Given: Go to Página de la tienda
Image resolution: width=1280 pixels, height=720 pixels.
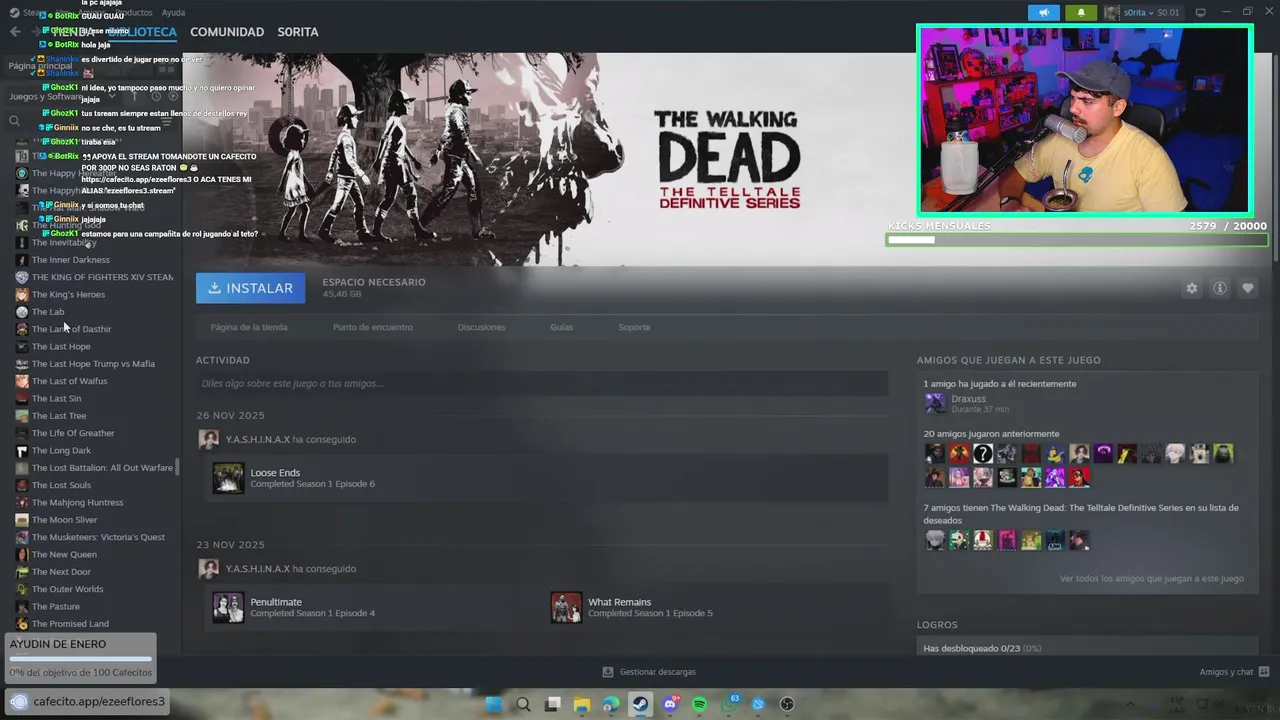Looking at the screenshot, I should (249, 327).
